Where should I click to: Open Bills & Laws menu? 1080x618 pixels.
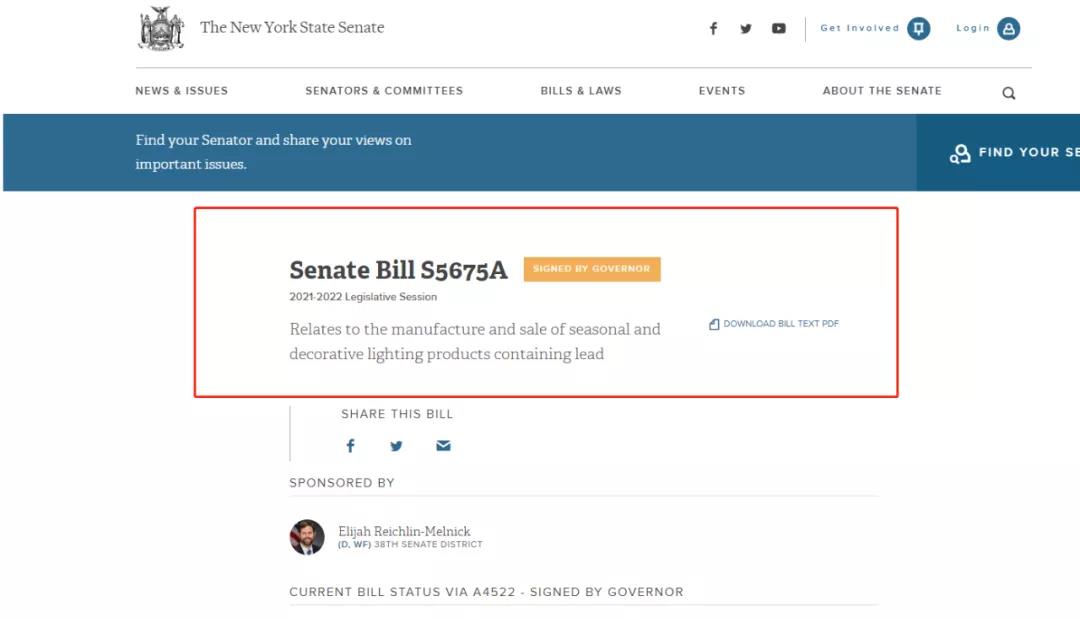(581, 91)
